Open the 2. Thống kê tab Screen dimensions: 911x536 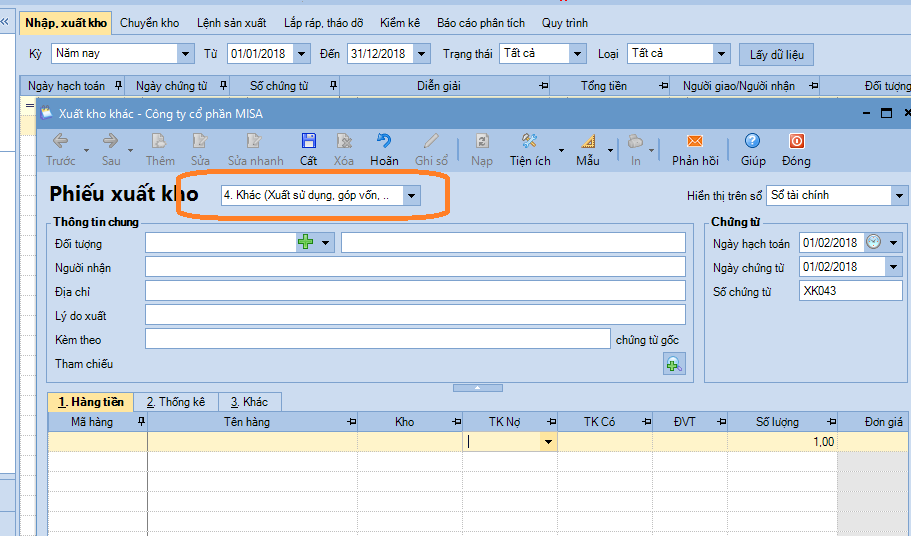click(x=176, y=402)
